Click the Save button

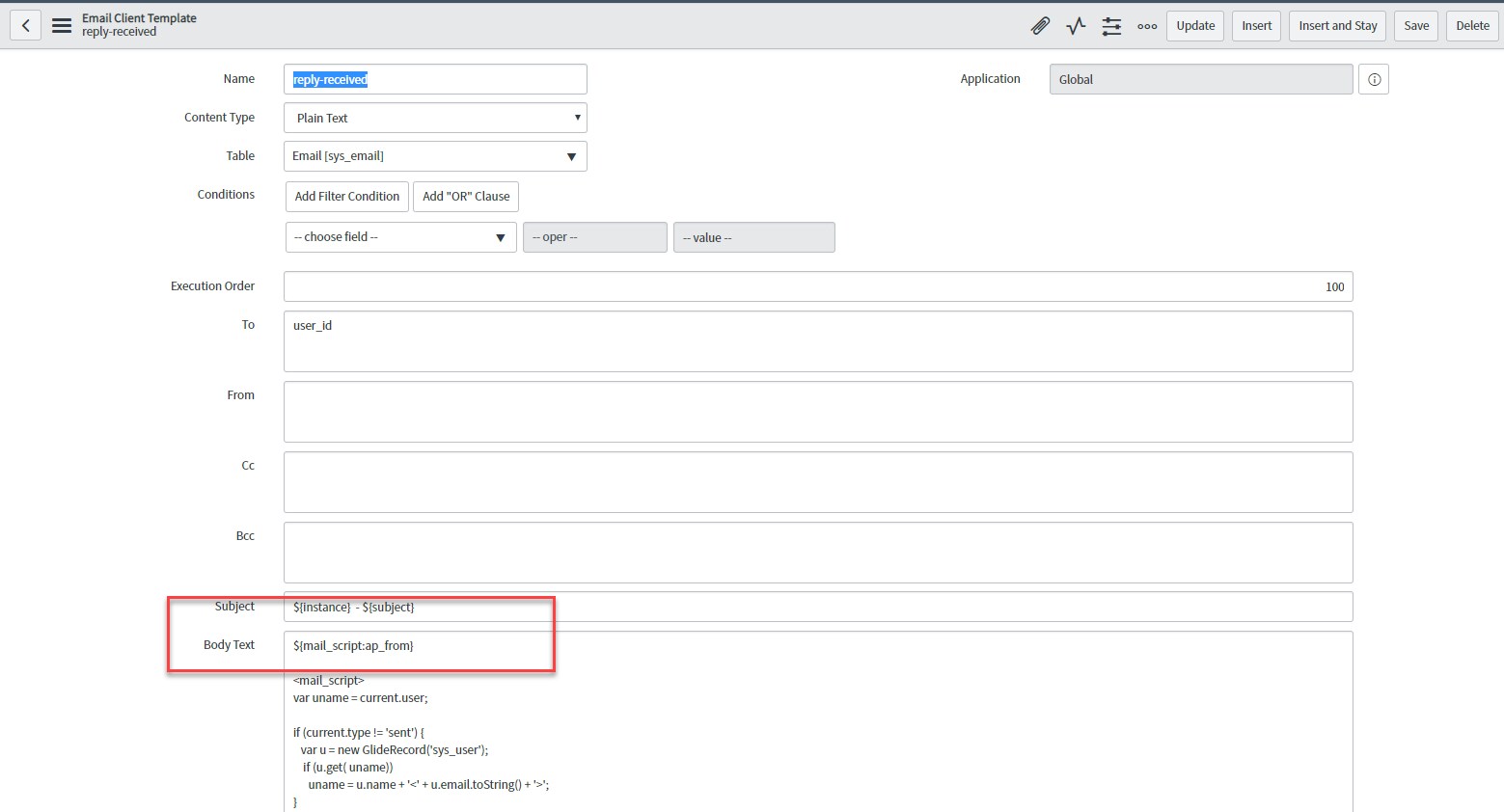pos(1416,26)
